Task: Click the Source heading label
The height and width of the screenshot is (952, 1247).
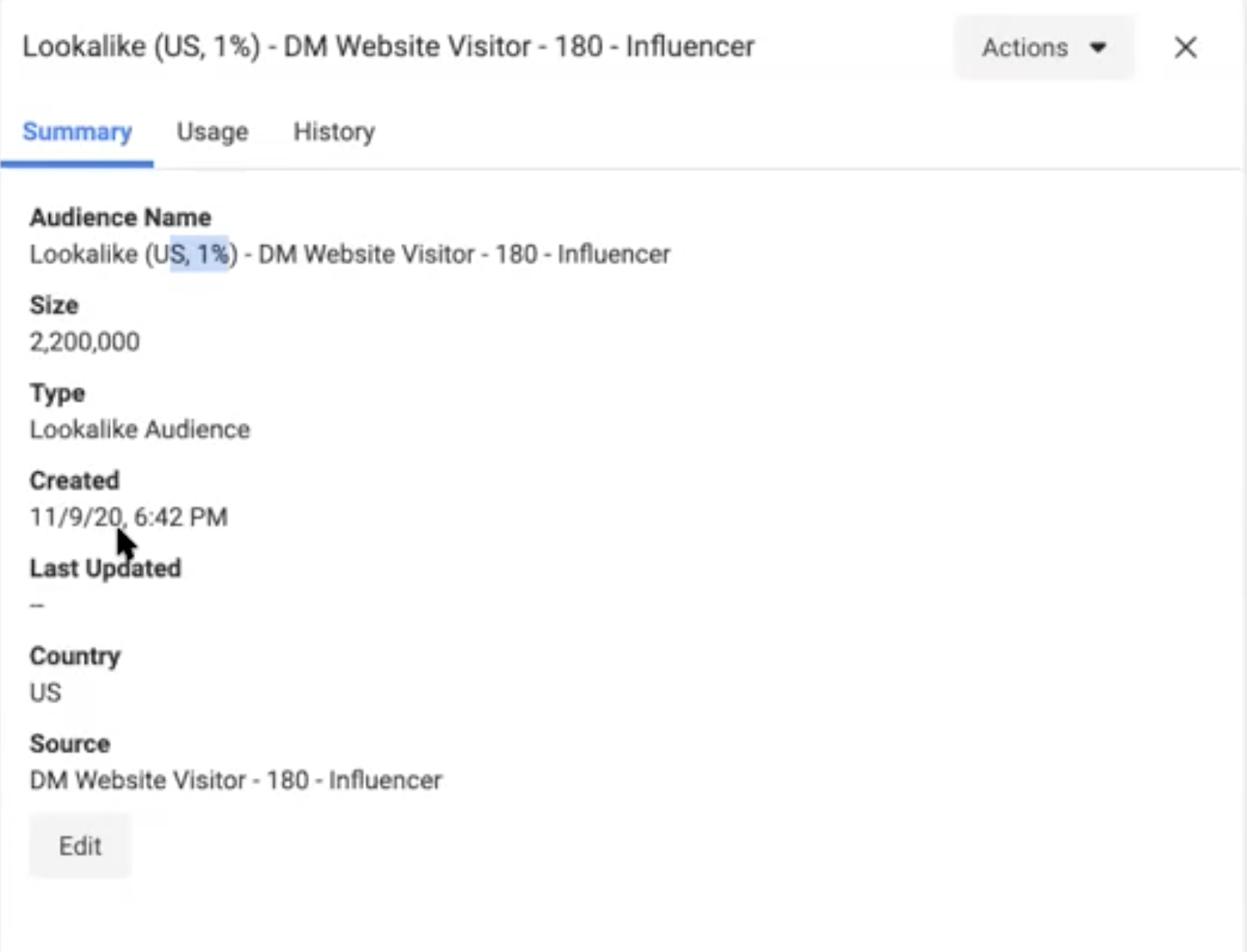Action: tap(70, 743)
